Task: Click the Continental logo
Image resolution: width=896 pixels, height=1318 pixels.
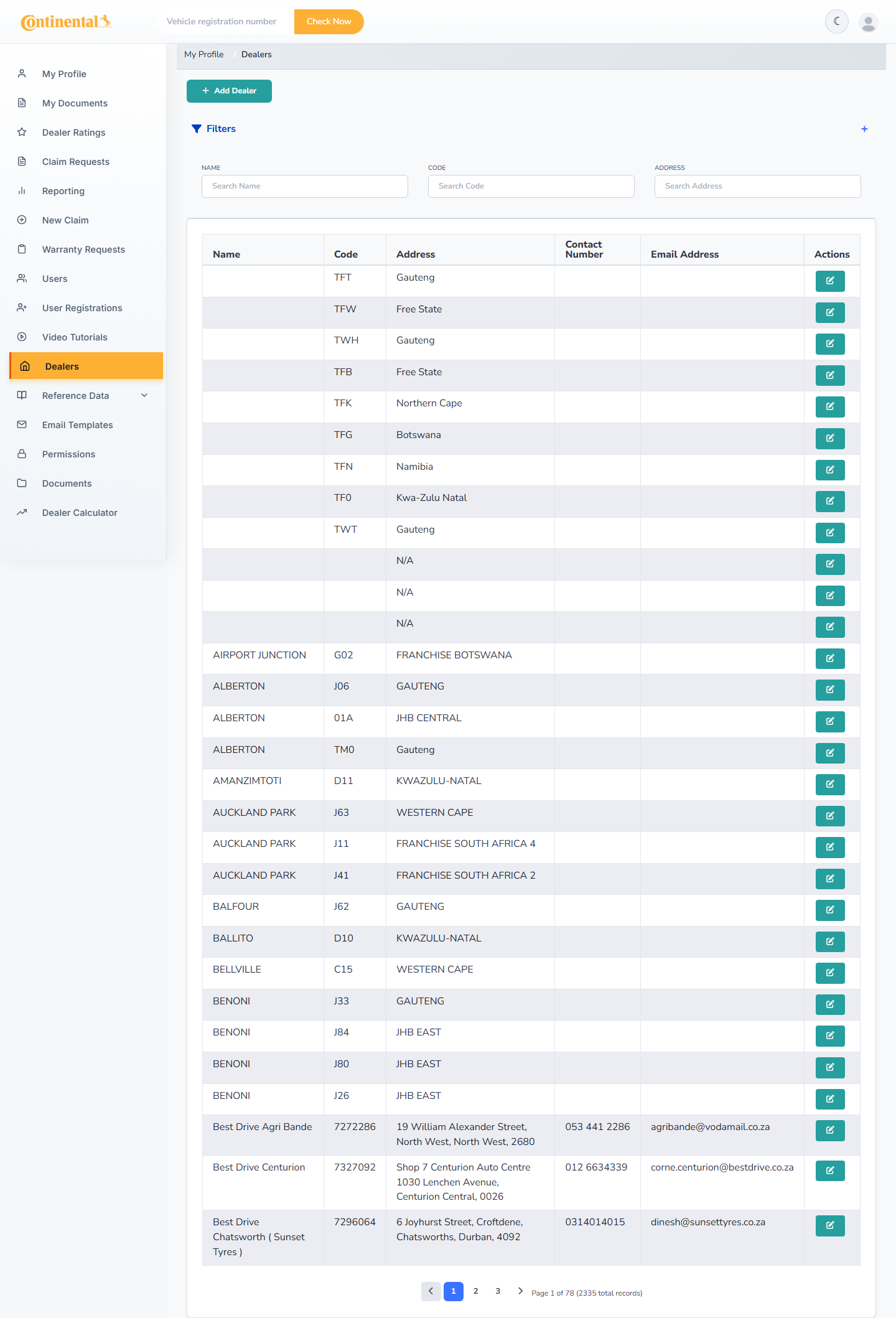Action: tap(66, 22)
